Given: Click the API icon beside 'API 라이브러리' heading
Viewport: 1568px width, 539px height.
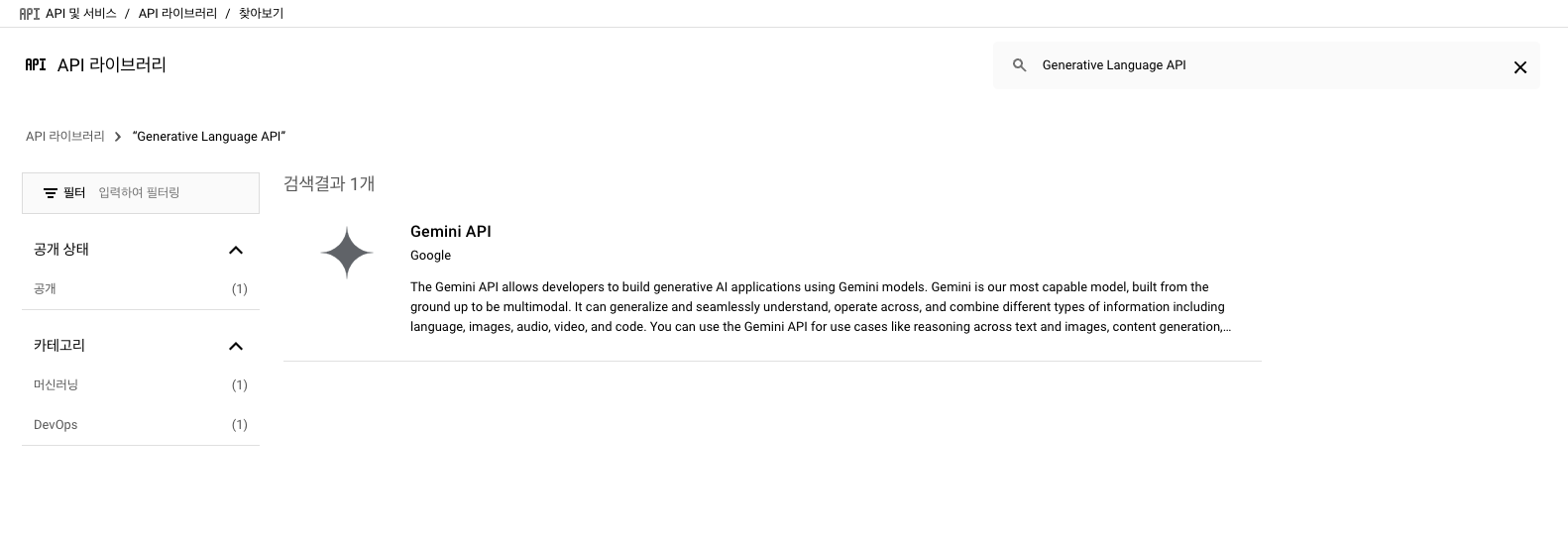Looking at the screenshot, I should pyautogui.click(x=36, y=64).
